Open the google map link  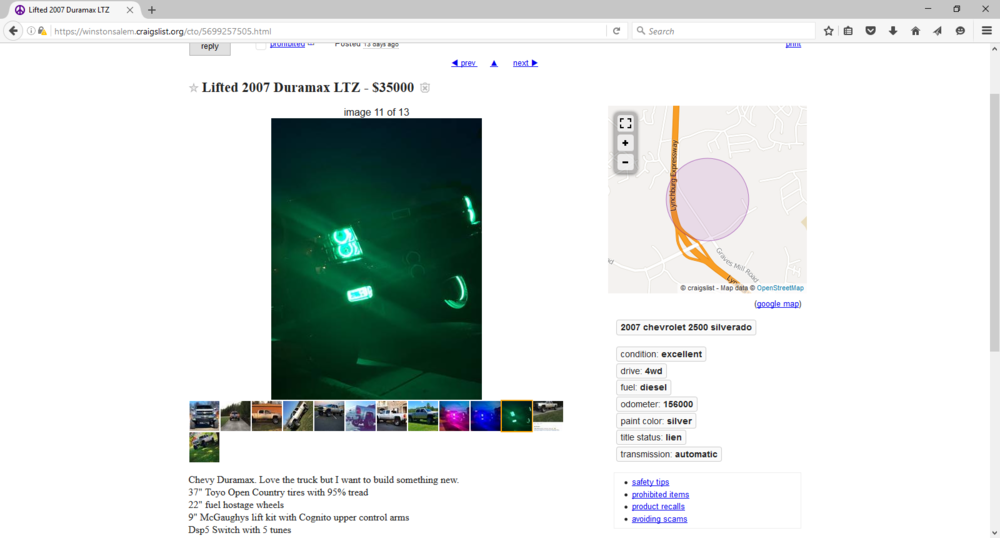coord(777,304)
